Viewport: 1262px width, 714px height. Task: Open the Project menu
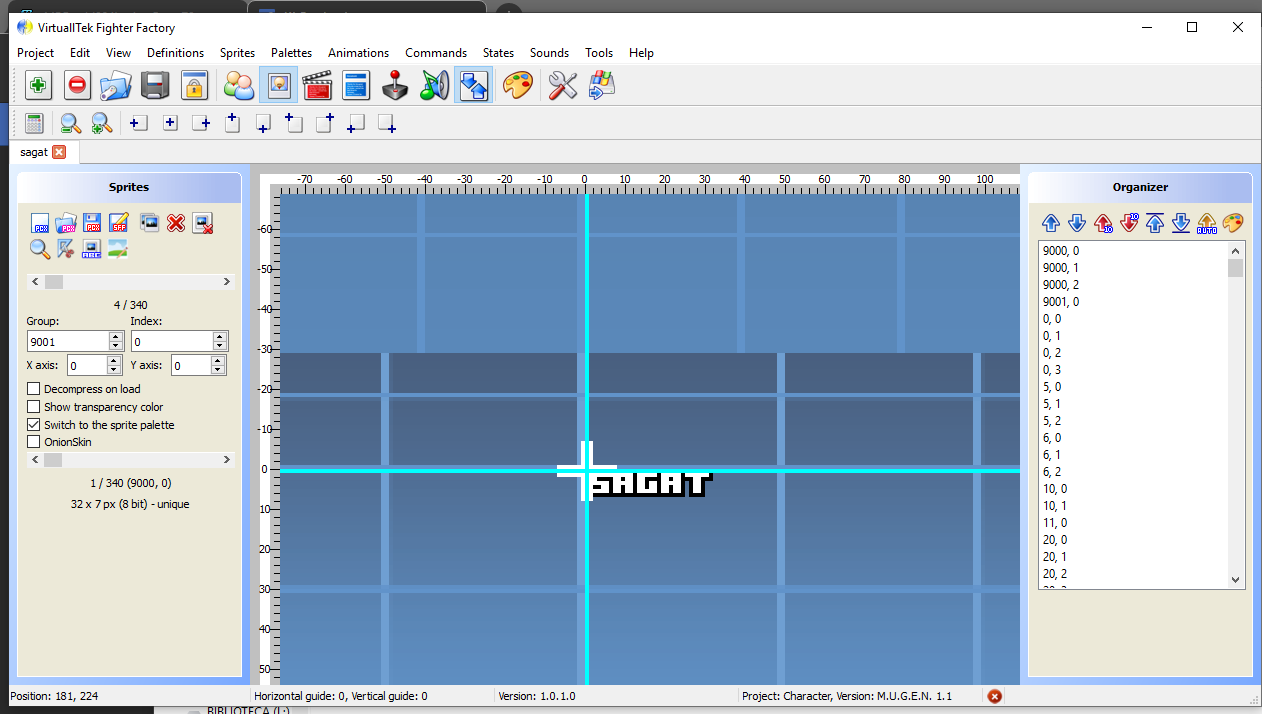[36, 53]
